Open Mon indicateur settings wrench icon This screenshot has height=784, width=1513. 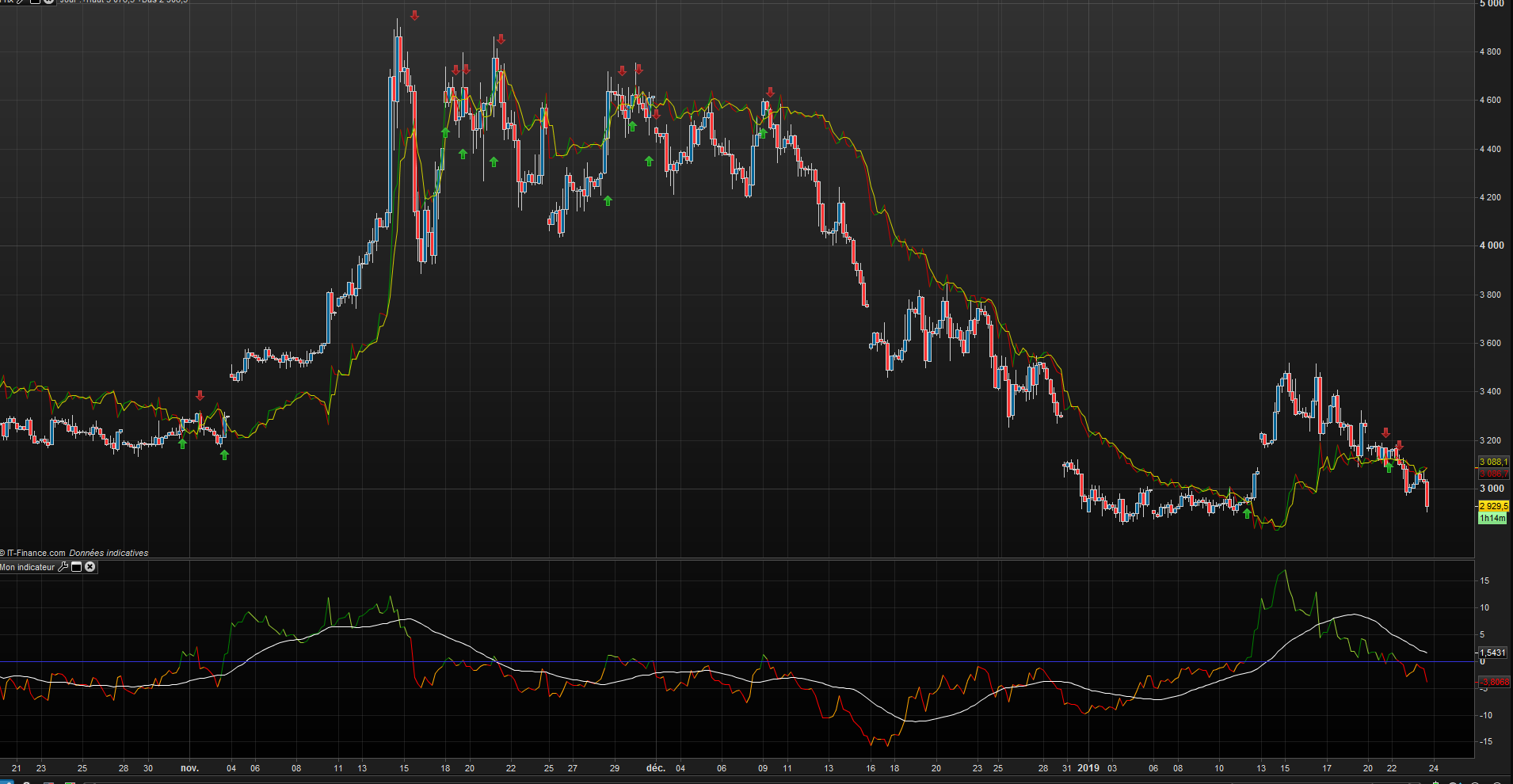coord(63,567)
